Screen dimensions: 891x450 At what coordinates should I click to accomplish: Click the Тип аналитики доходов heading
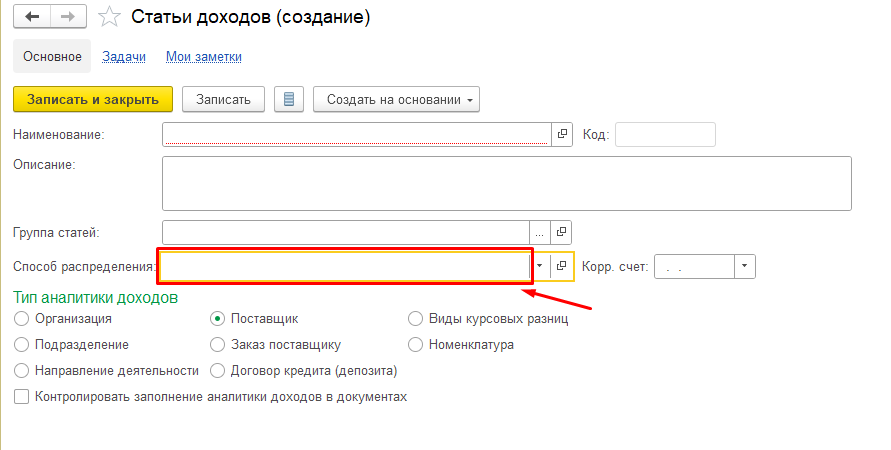pos(95,297)
